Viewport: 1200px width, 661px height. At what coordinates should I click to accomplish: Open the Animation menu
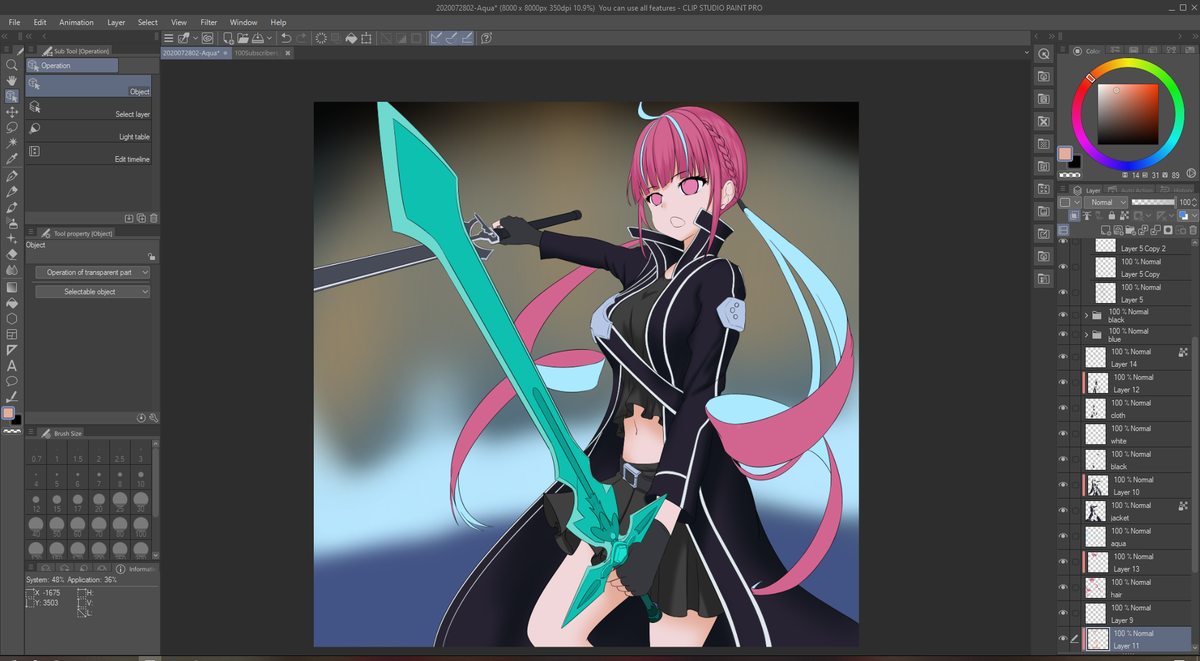pos(76,22)
